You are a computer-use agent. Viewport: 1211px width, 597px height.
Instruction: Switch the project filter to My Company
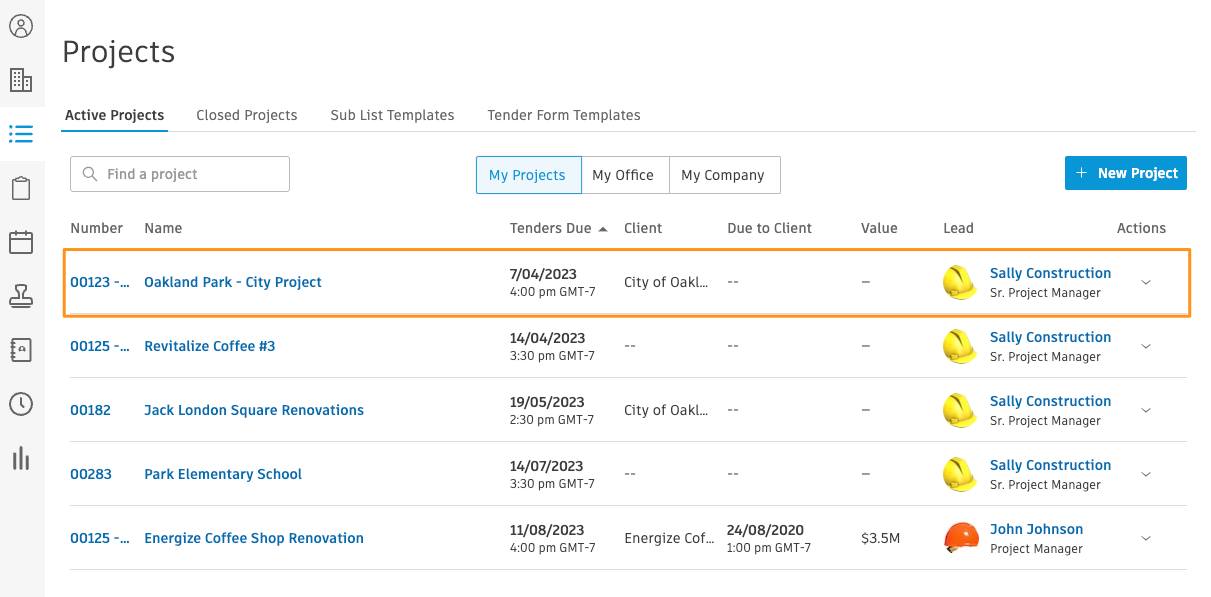click(x=722, y=175)
